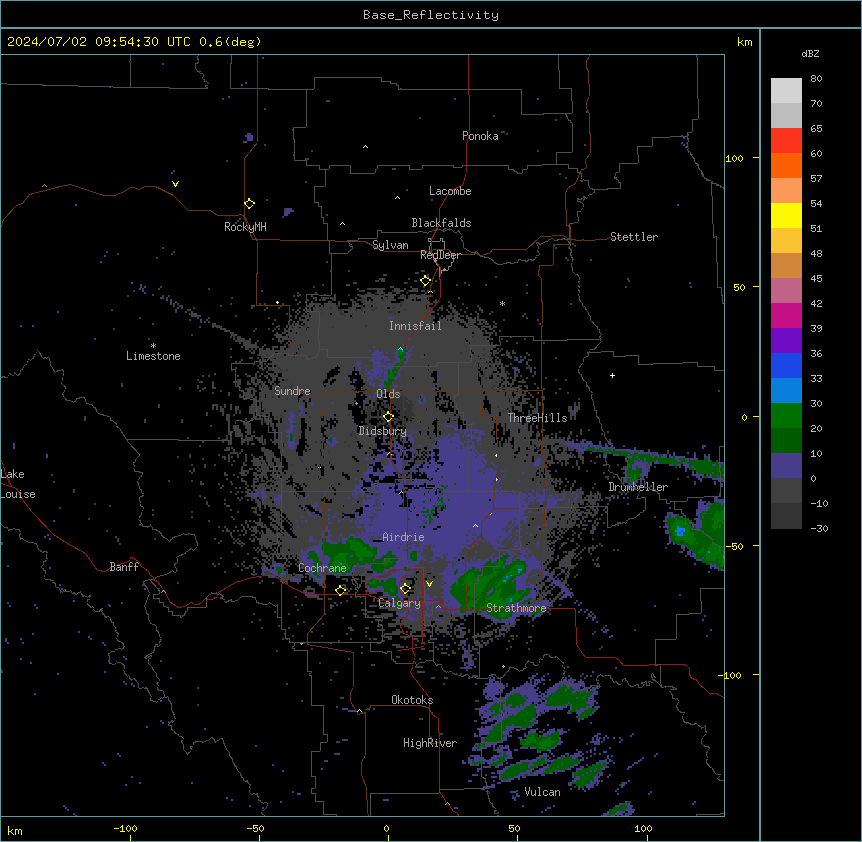The height and width of the screenshot is (842, 862).
Task: Click the yellow diamond marker above RockyMH
Action: [x=249, y=203]
